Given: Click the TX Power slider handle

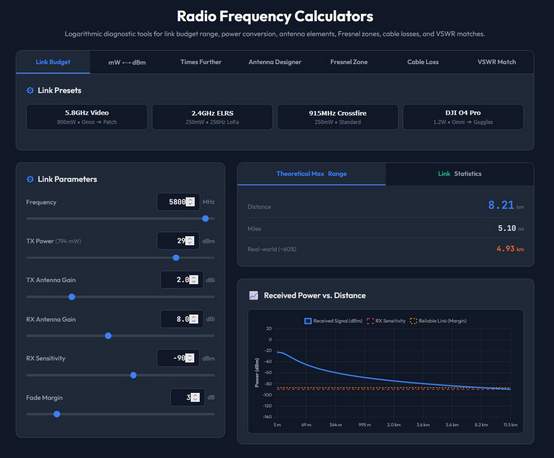Looking at the screenshot, I should point(176,258).
